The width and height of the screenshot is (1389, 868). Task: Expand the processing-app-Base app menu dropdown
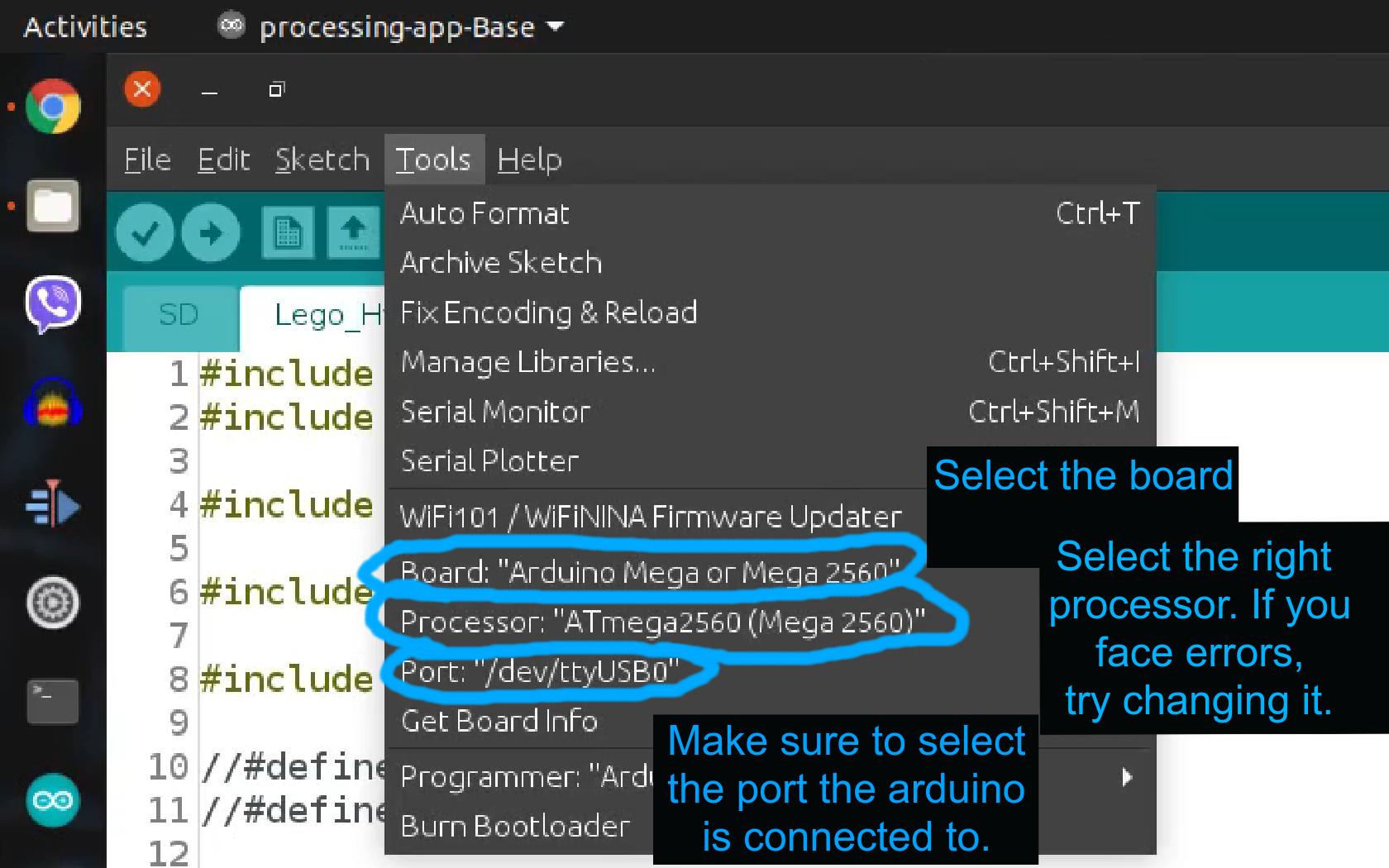click(556, 26)
